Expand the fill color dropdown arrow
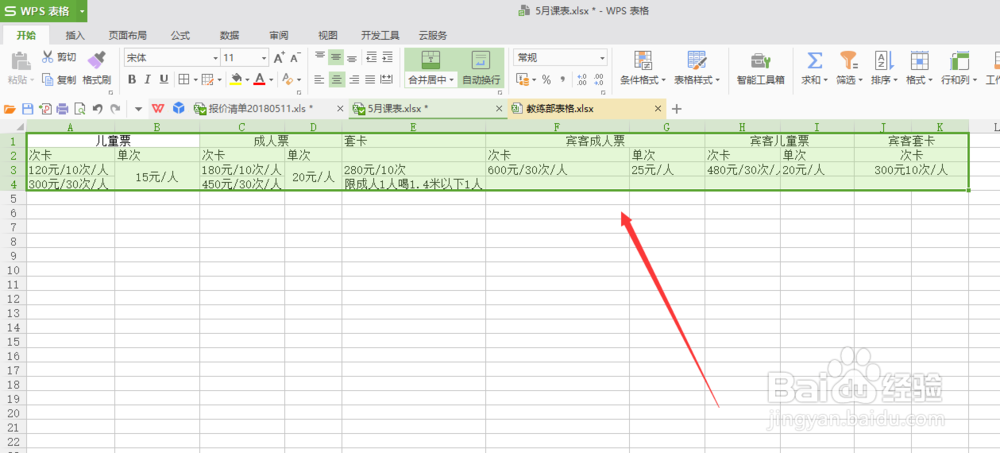 click(x=247, y=80)
